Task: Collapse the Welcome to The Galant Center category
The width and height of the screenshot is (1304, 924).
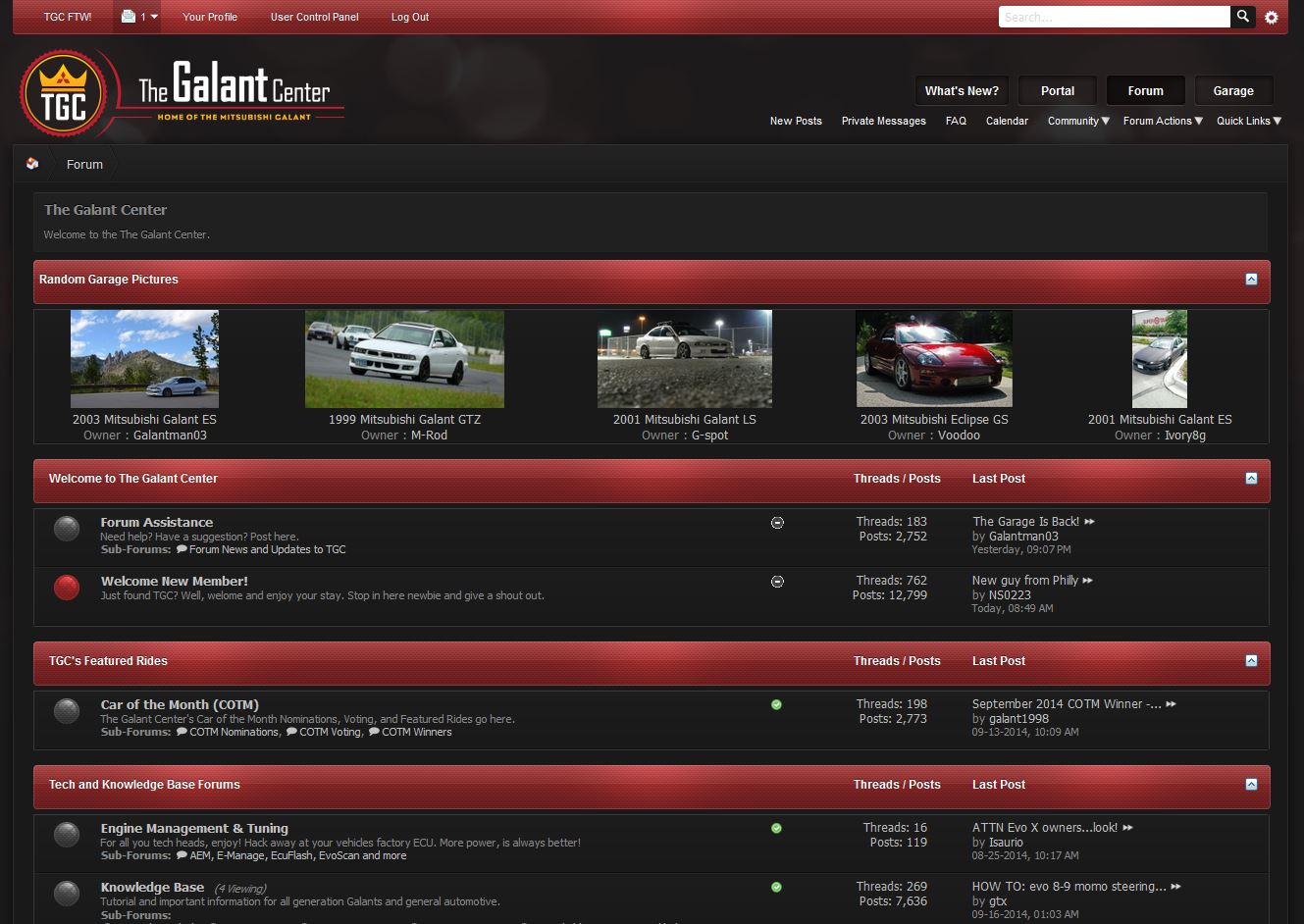Action: pyautogui.click(x=1251, y=479)
